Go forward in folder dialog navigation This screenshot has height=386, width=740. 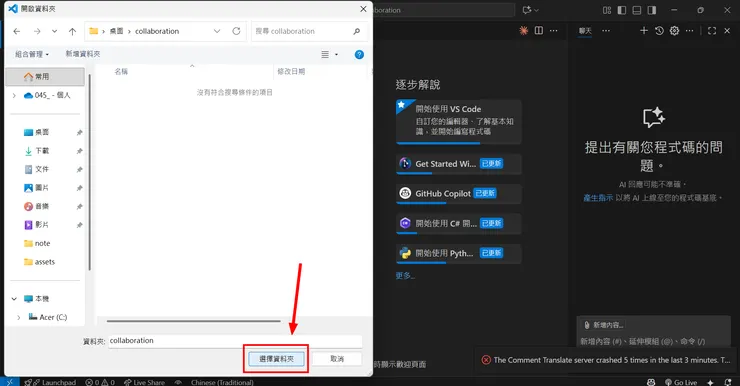point(37,31)
